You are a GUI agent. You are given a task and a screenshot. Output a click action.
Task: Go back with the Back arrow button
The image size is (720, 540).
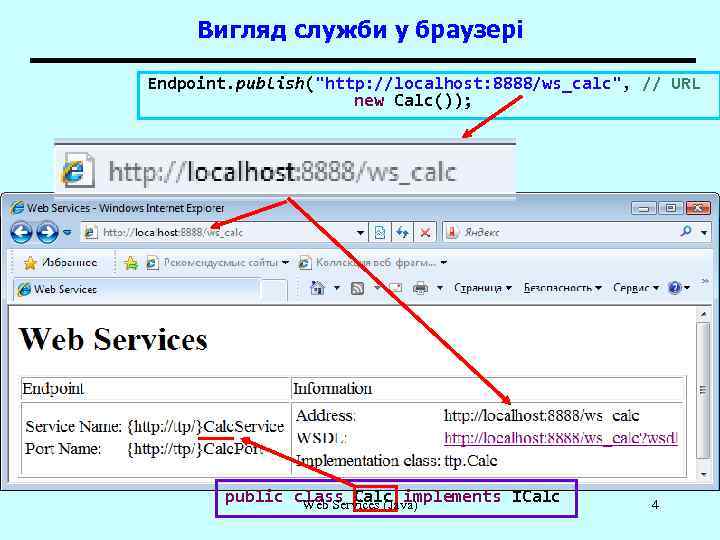coord(21,232)
